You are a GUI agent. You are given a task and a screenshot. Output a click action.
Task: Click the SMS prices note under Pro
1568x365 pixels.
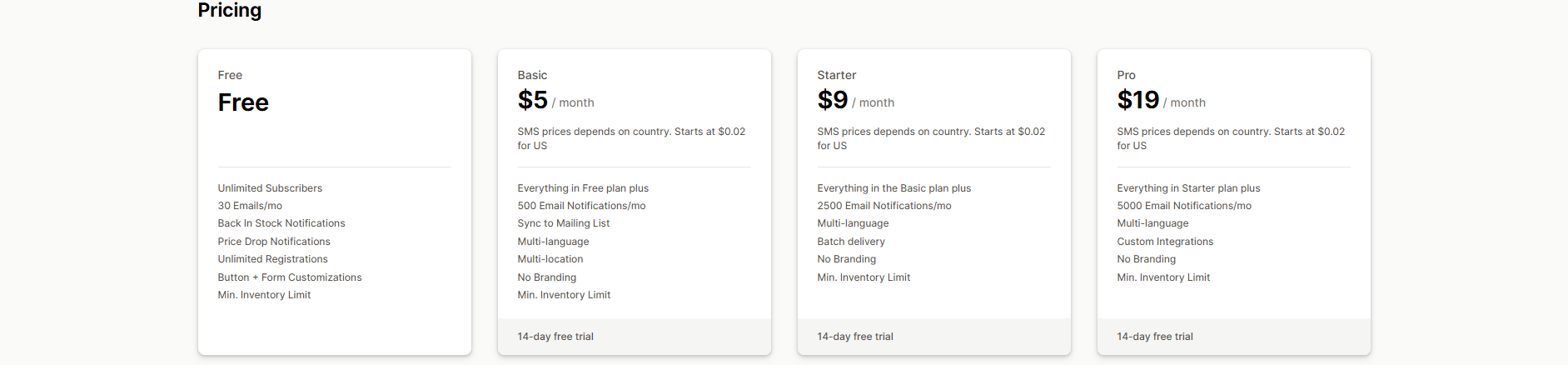(x=1231, y=138)
